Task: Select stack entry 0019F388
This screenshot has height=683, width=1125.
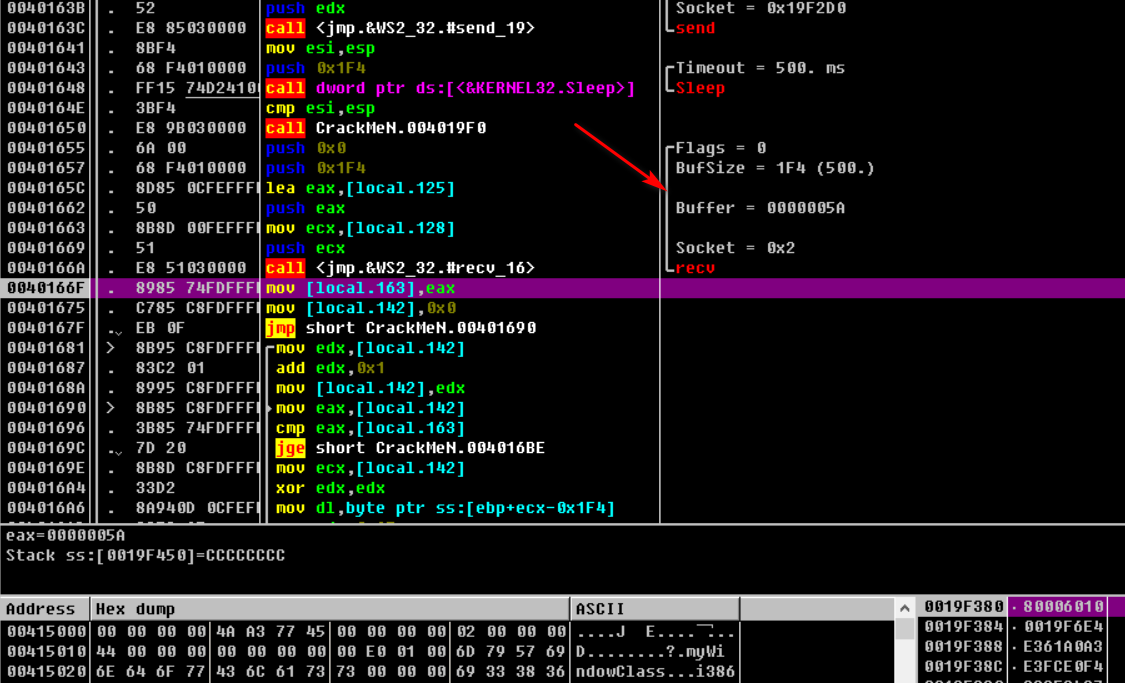Action: [1021, 647]
